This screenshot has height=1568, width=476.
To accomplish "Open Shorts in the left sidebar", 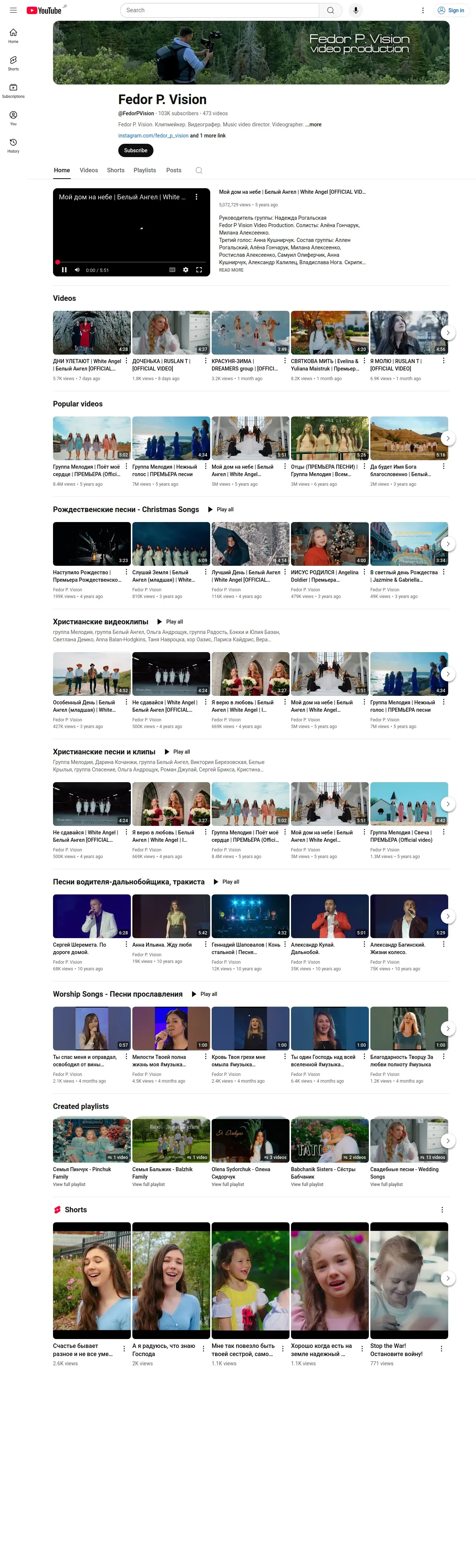I will (13, 63).
